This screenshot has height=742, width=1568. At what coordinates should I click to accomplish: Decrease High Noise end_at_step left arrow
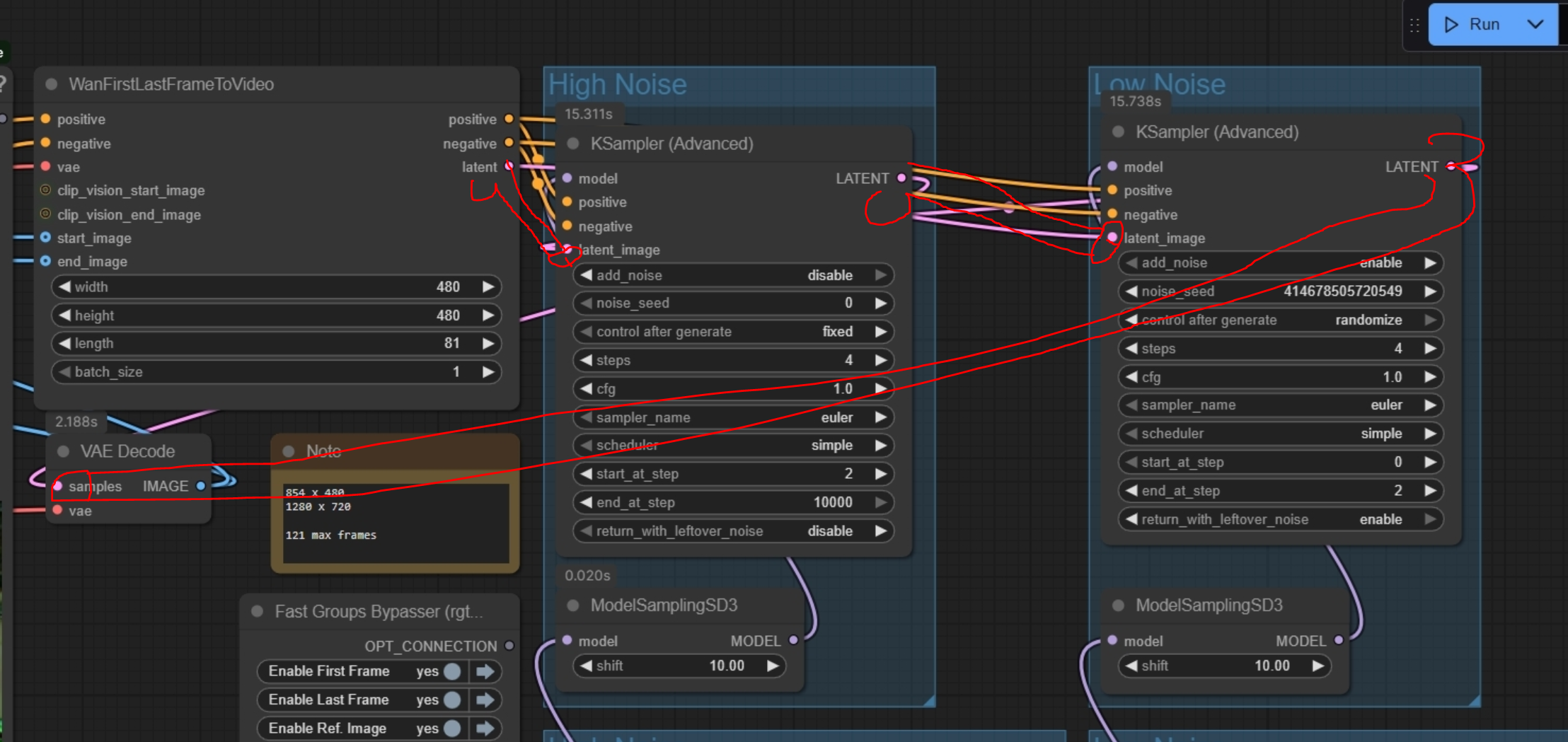coord(586,502)
